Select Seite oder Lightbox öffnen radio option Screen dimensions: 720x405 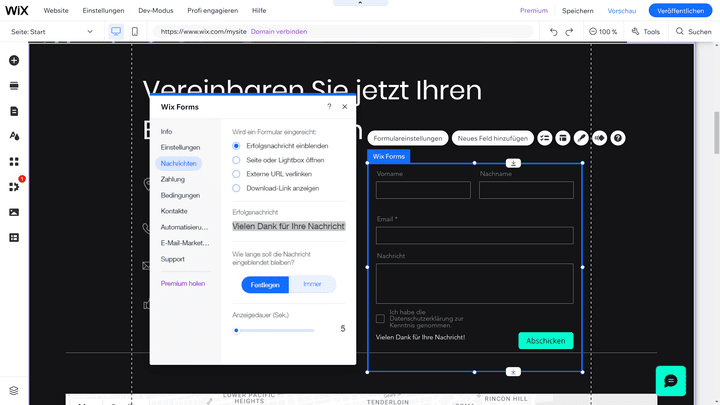tap(236, 160)
